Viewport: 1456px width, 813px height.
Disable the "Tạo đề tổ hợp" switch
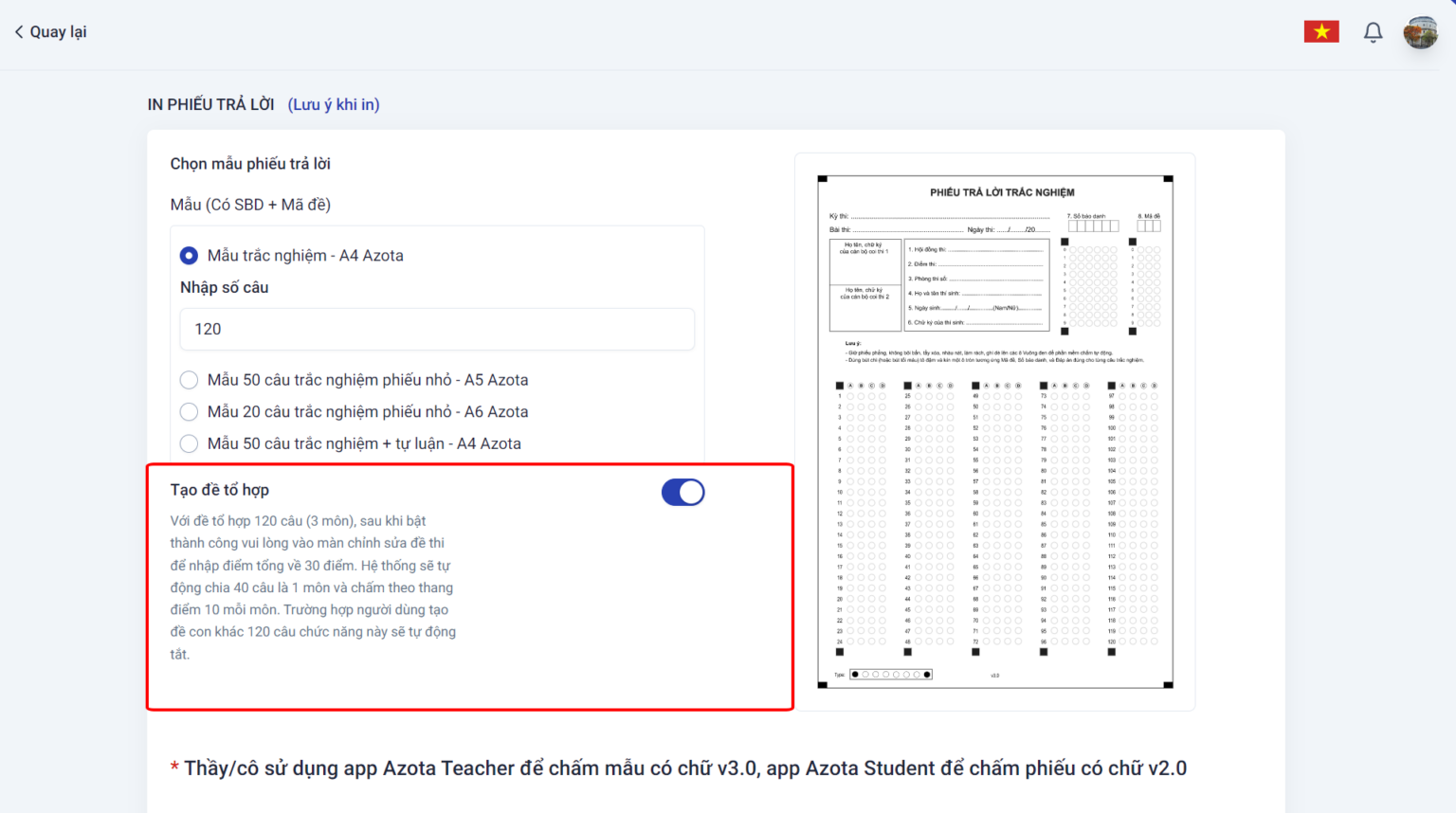tap(682, 493)
